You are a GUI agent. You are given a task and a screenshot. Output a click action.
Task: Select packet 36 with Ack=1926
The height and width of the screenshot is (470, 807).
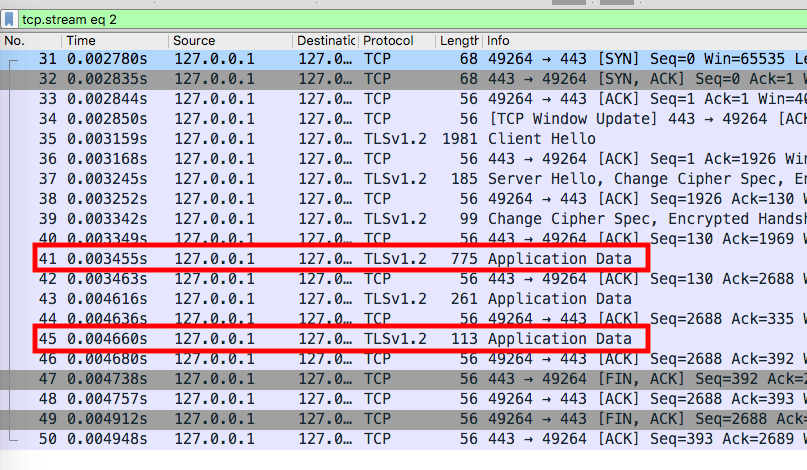click(x=404, y=159)
